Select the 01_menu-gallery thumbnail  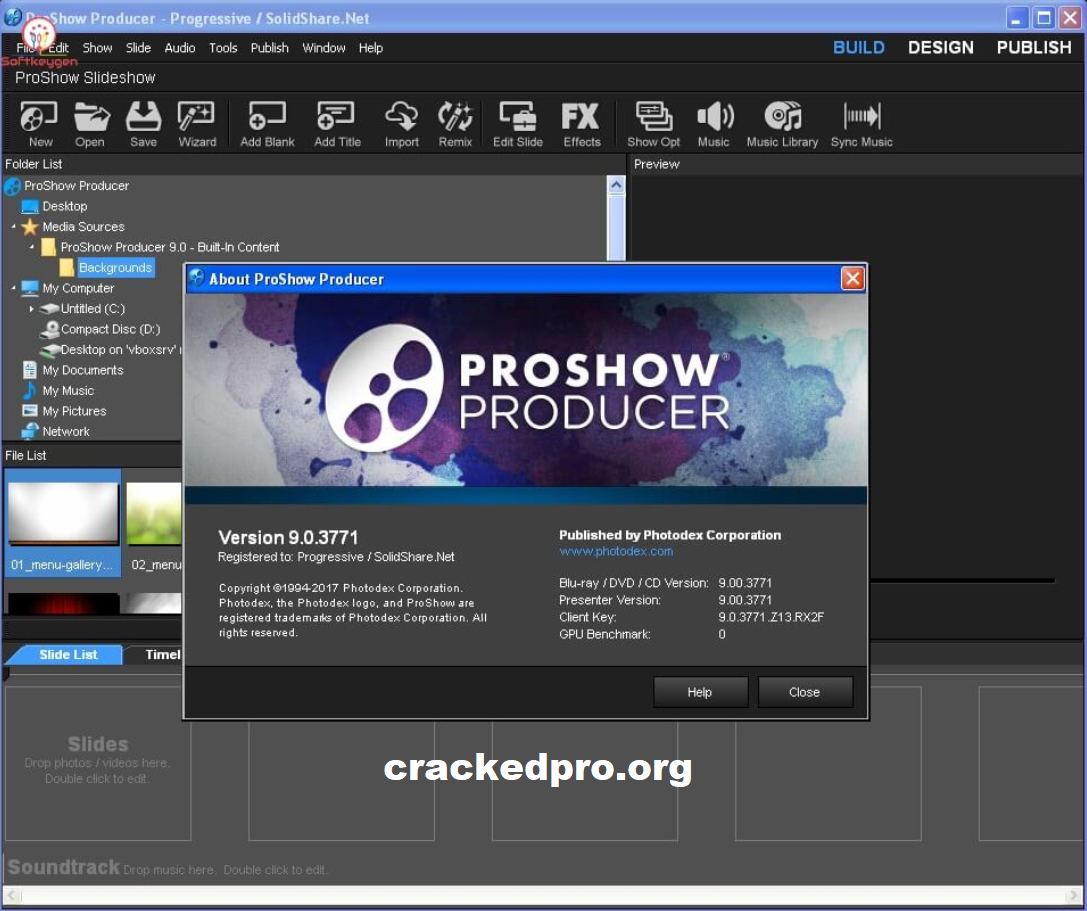click(62, 523)
